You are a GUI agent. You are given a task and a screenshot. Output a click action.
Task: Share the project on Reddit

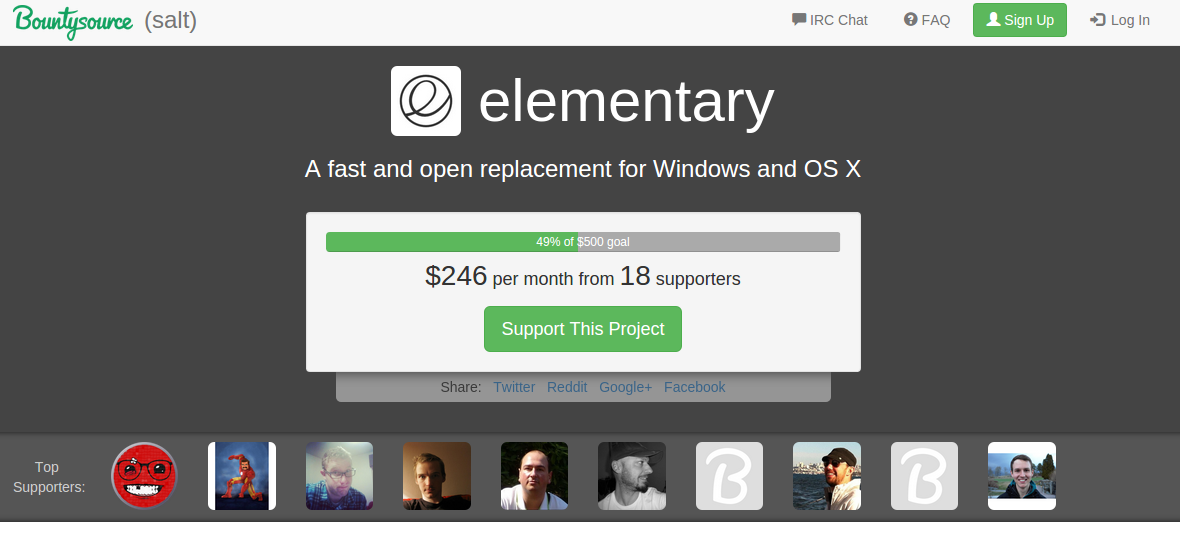[567, 387]
